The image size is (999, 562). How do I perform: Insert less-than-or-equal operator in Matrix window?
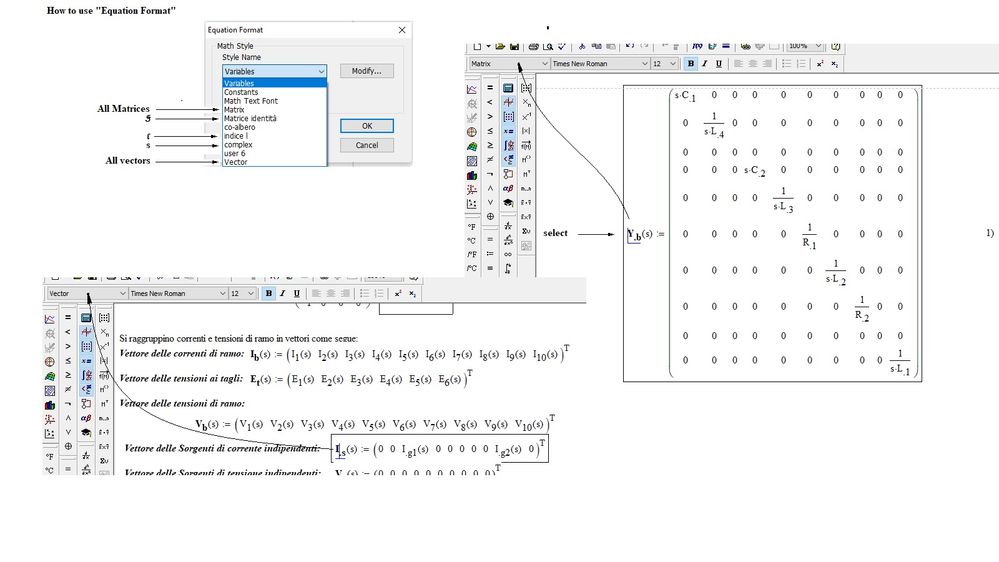[x=490, y=131]
